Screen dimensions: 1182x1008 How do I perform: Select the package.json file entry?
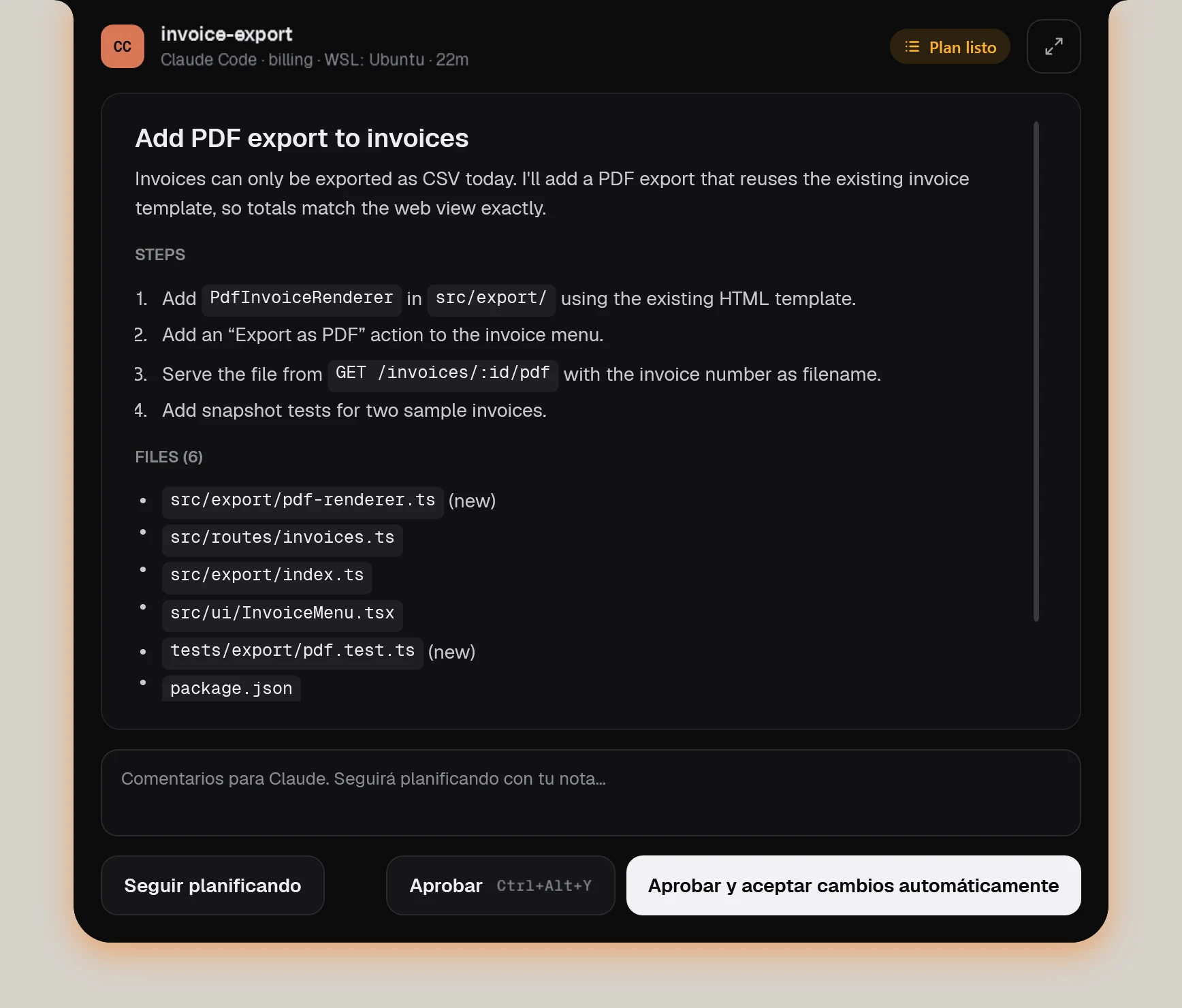(x=231, y=689)
